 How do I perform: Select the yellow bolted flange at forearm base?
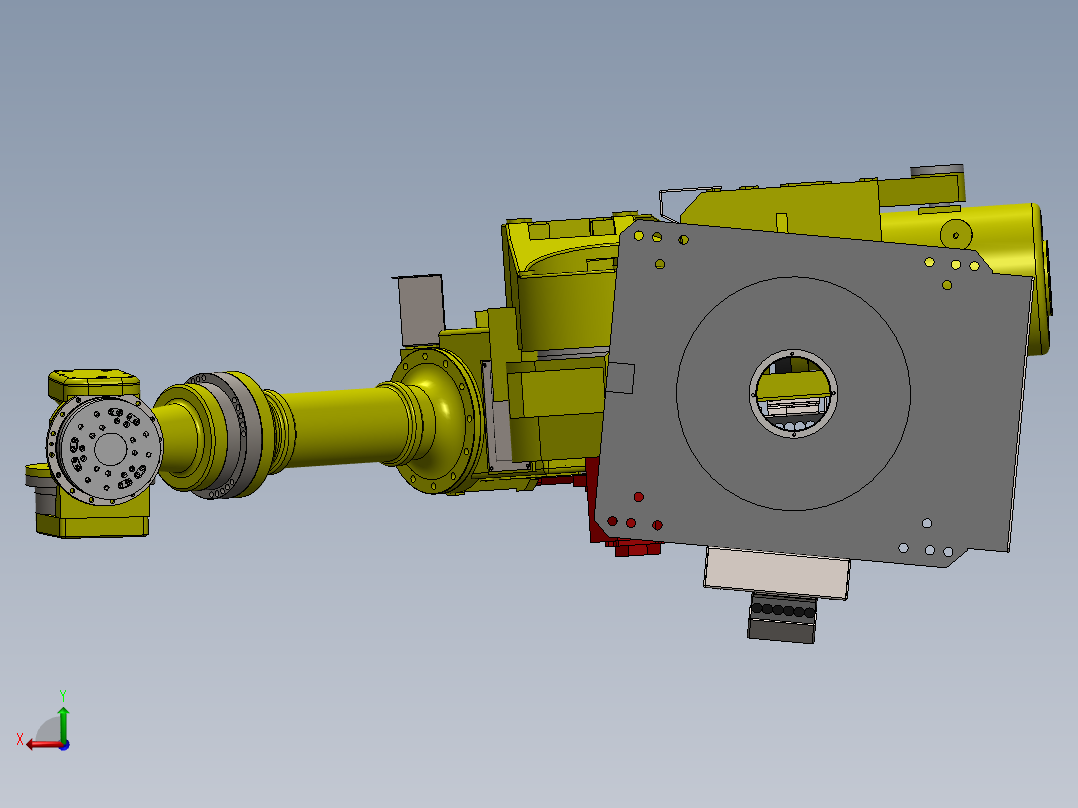coord(438,420)
